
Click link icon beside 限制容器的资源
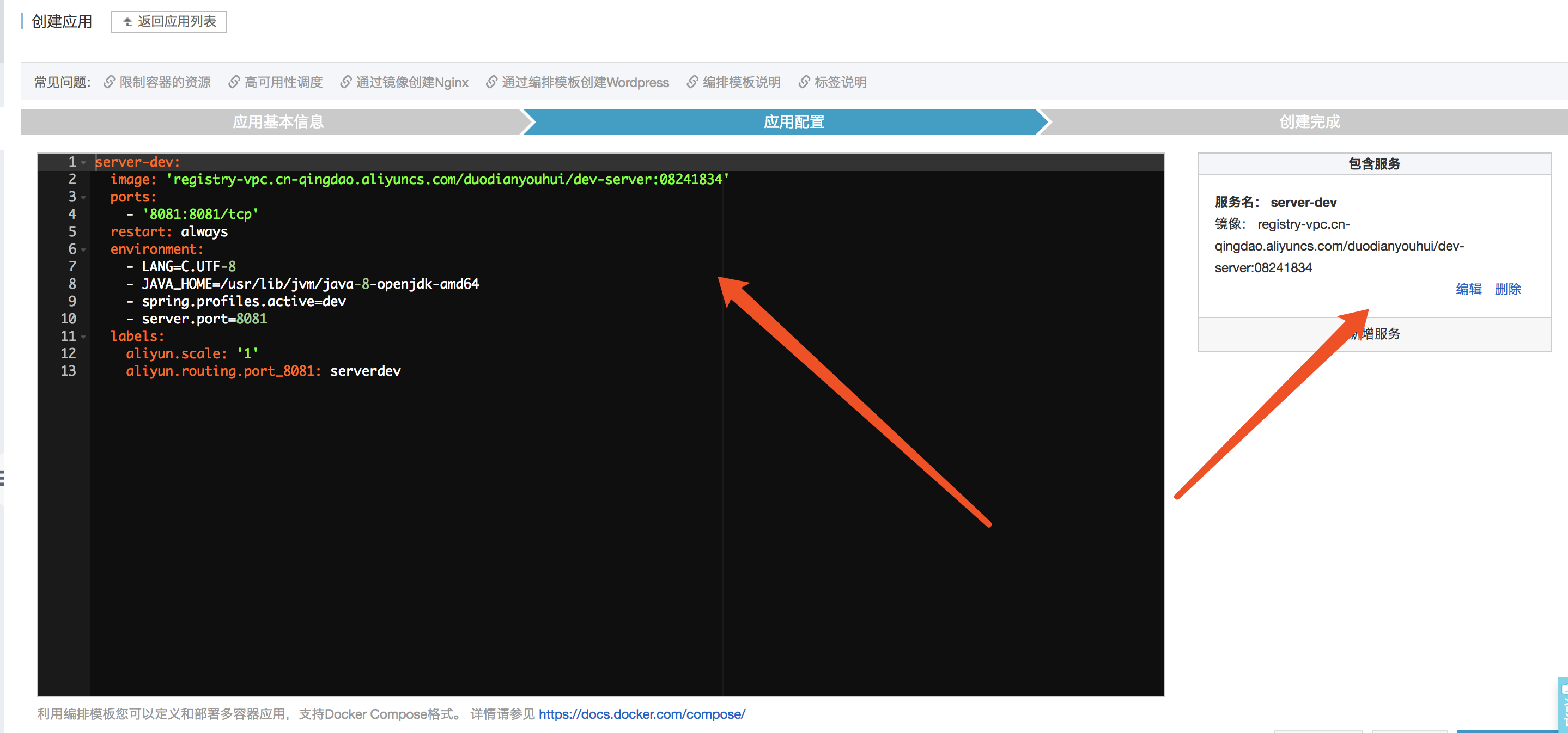point(109,82)
